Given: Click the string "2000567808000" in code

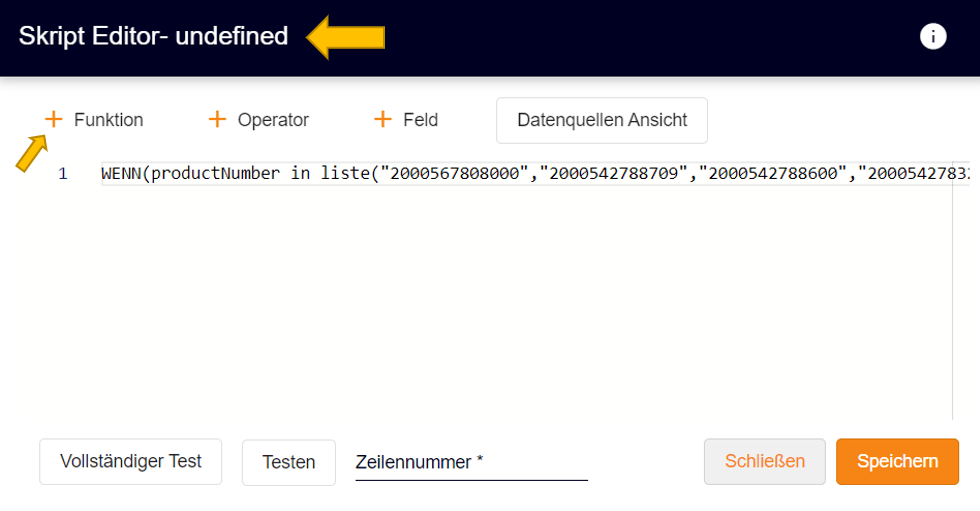Looking at the screenshot, I should click(x=454, y=173).
